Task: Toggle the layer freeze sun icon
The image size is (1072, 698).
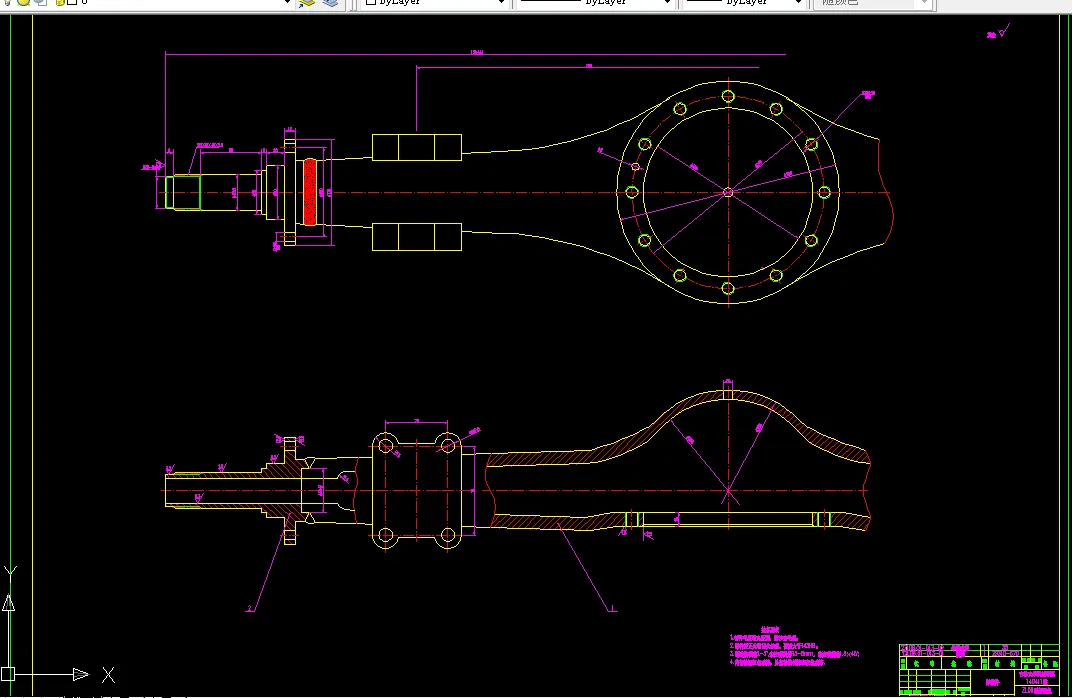Action: pos(24,2)
